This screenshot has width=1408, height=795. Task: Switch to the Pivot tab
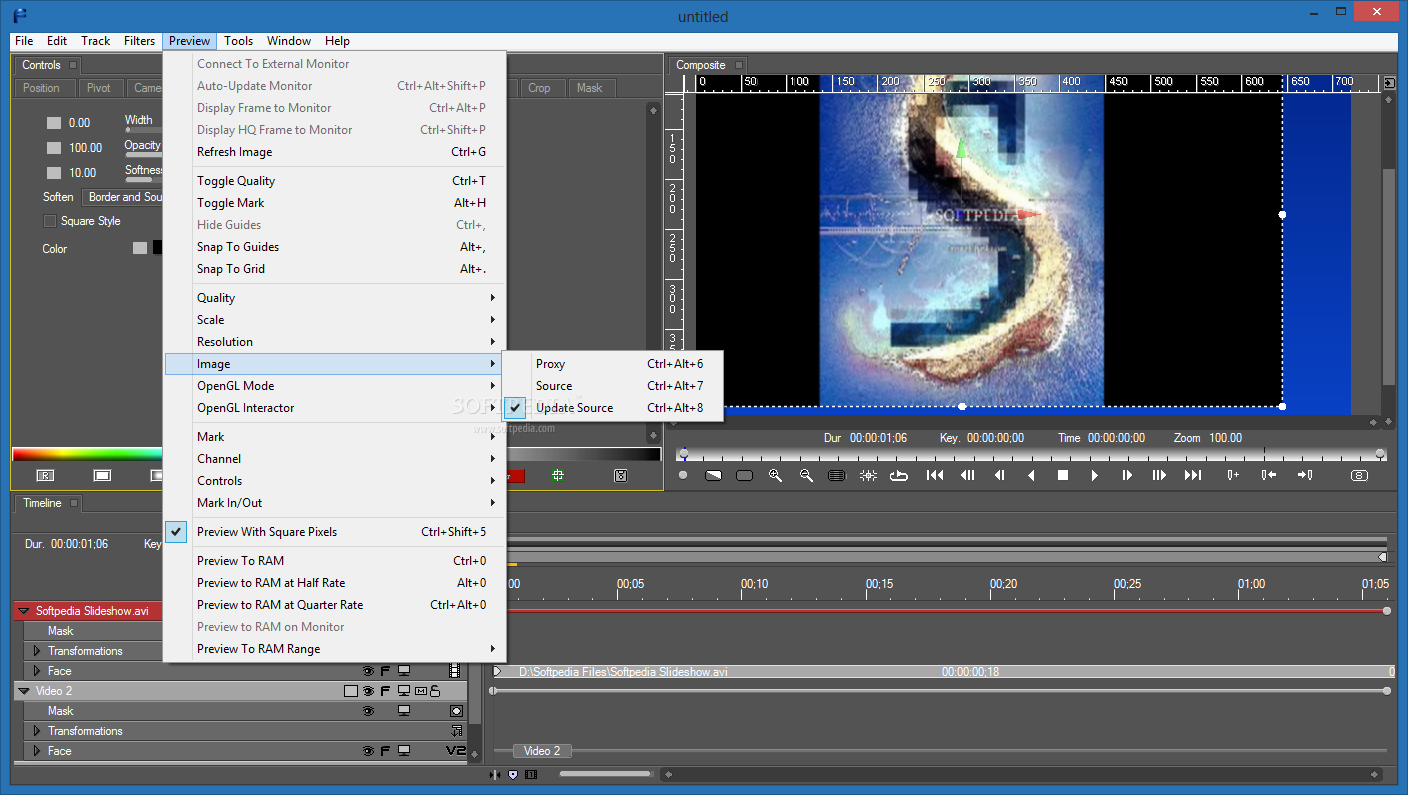tap(99, 88)
